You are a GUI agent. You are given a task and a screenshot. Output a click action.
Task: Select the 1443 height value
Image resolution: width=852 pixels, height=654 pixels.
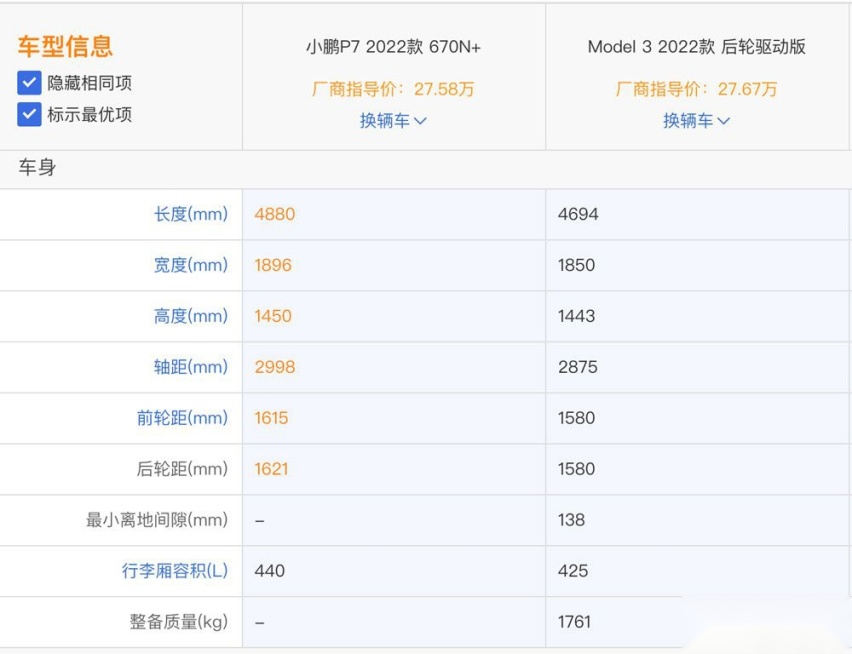pos(577,316)
